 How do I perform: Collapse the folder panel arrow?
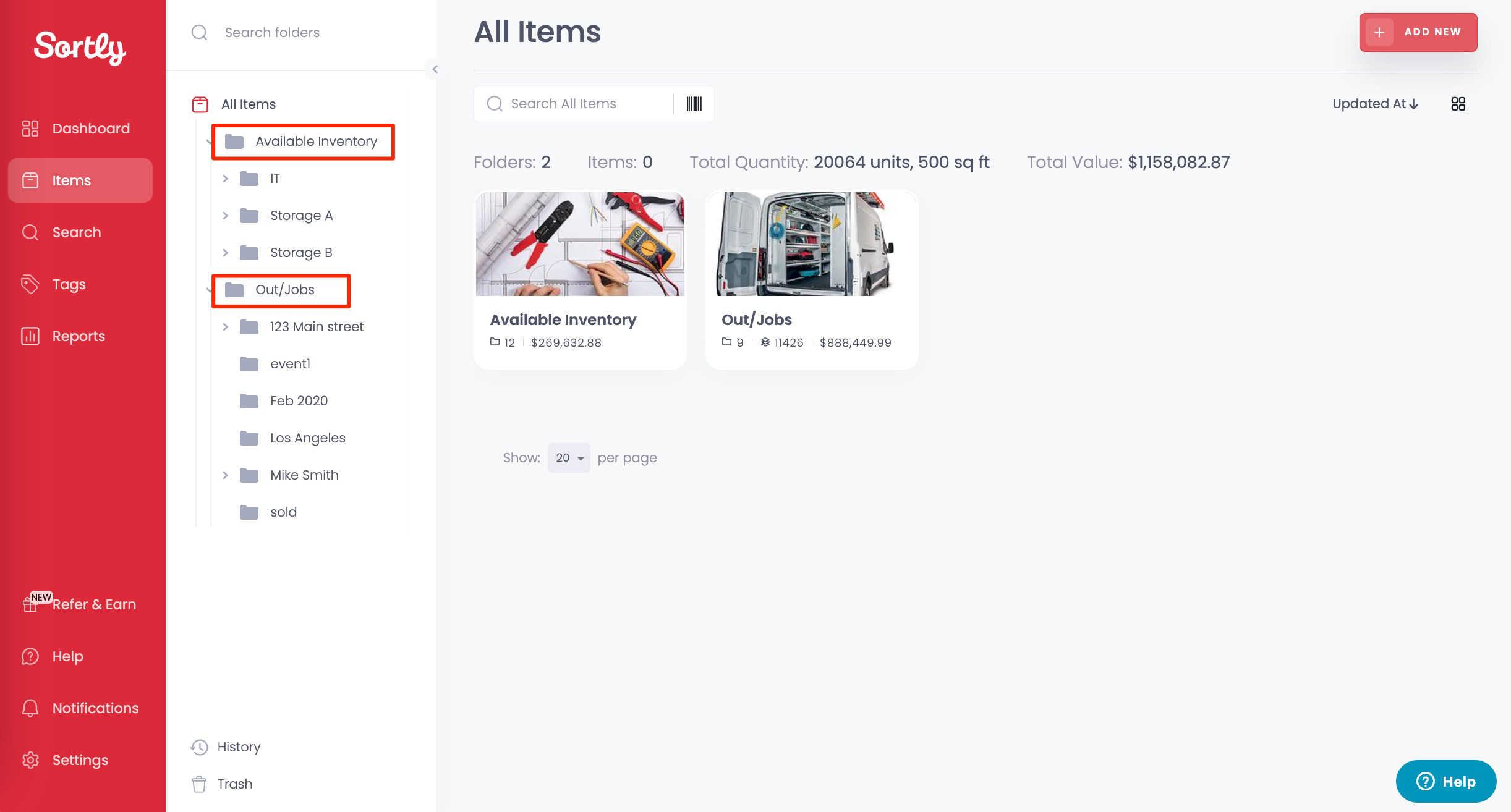pyautogui.click(x=435, y=69)
